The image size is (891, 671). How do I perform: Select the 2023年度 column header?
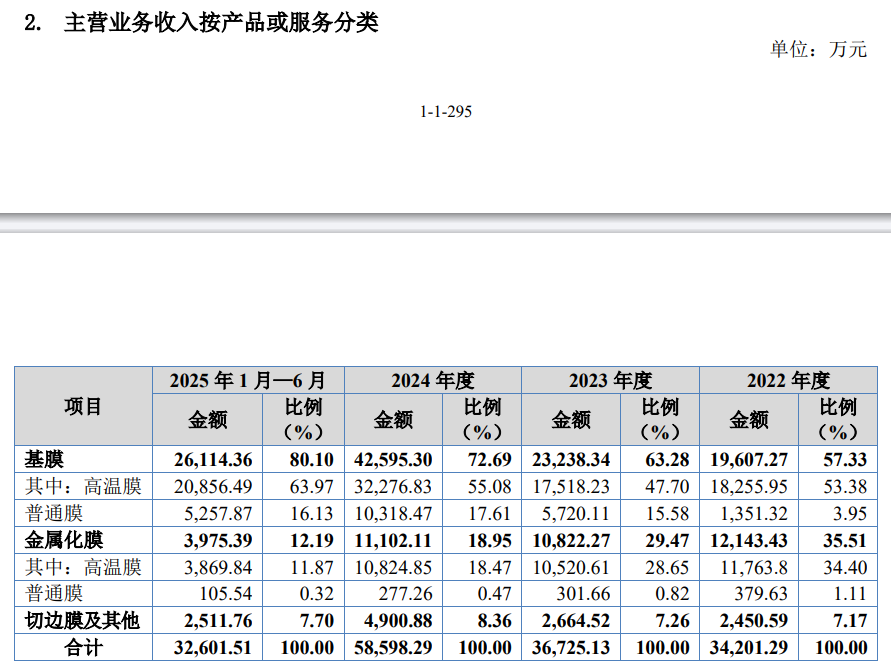tap(608, 380)
